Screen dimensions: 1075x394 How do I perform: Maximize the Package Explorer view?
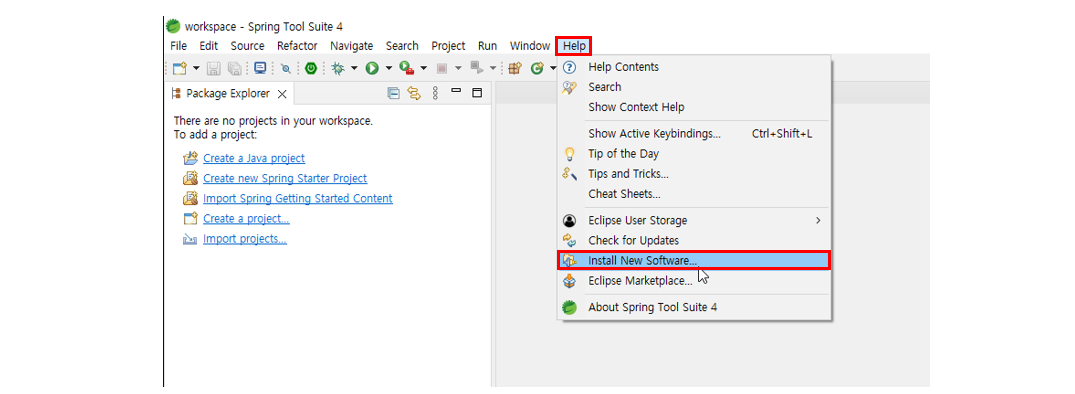pos(477,93)
